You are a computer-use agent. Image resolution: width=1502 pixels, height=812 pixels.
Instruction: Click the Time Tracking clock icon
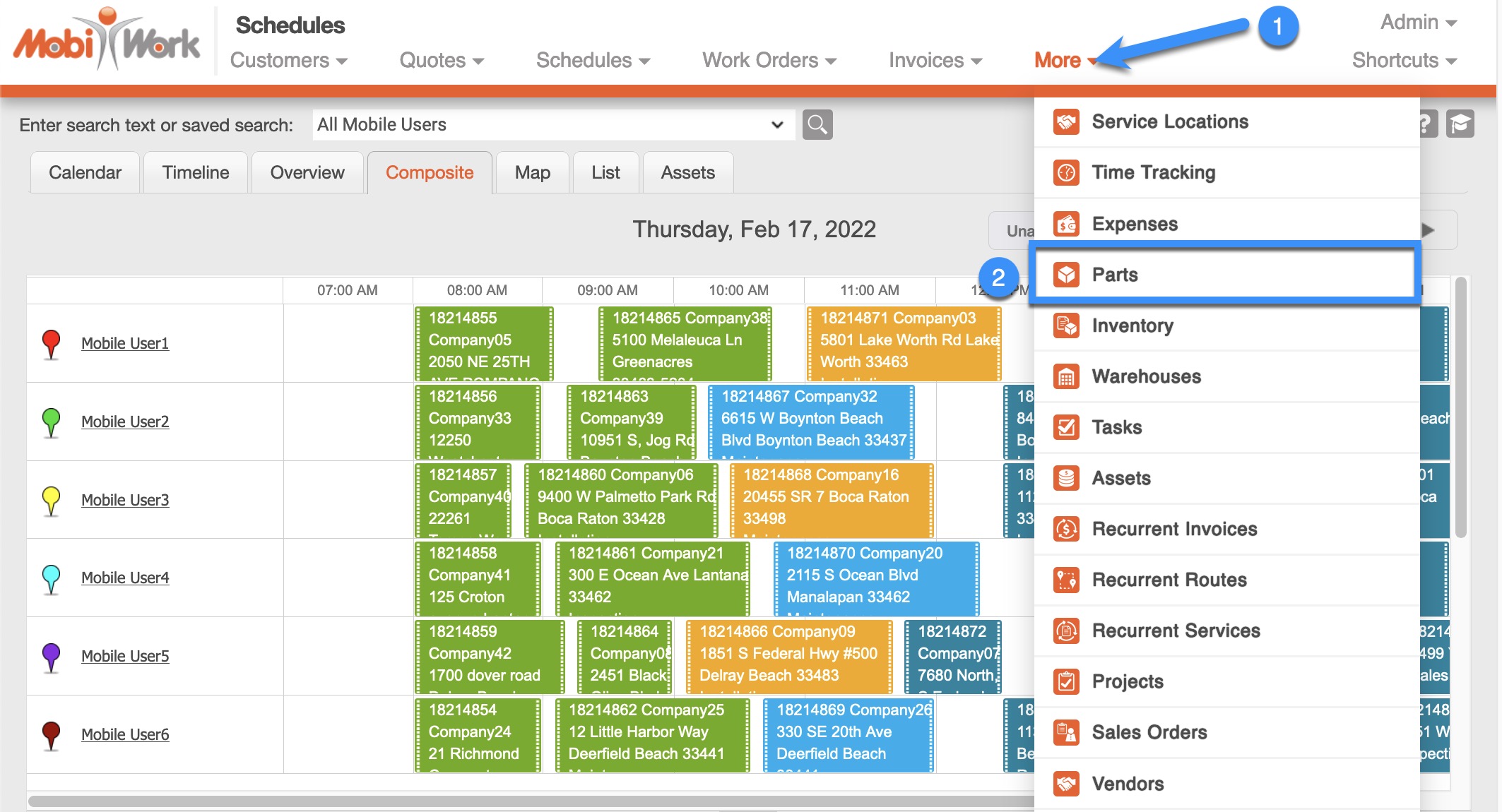pyautogui.click(x=1066, y=172)
